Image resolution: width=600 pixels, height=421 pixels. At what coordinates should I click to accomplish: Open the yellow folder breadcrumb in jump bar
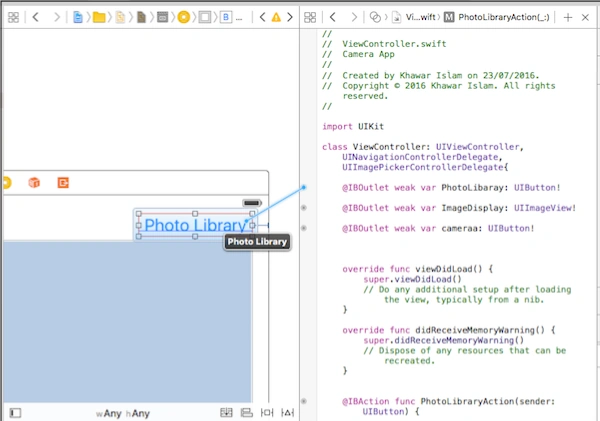(99, 17)
